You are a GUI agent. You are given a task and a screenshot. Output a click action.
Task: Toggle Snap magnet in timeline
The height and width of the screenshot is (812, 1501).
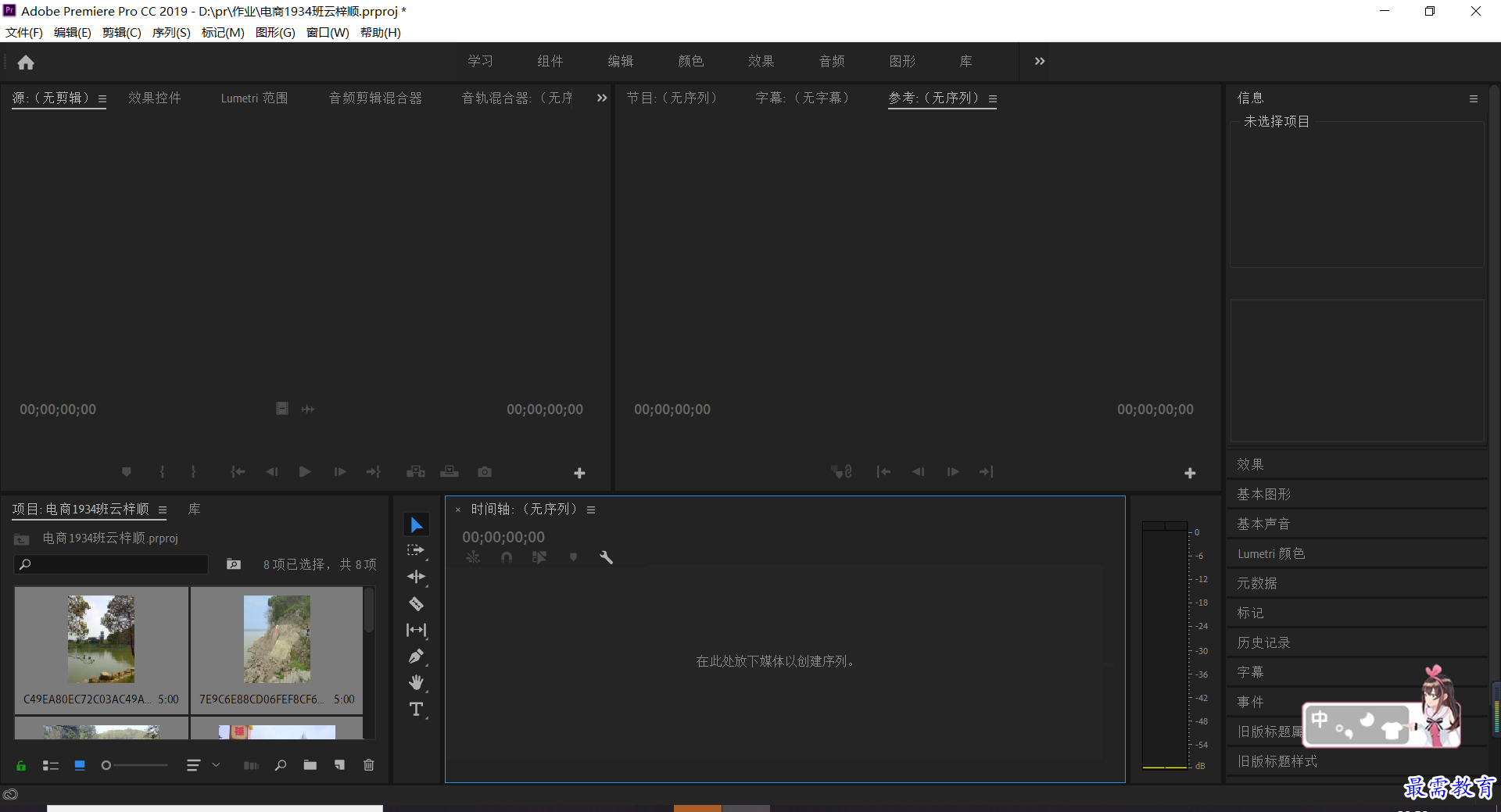point(507,558)
